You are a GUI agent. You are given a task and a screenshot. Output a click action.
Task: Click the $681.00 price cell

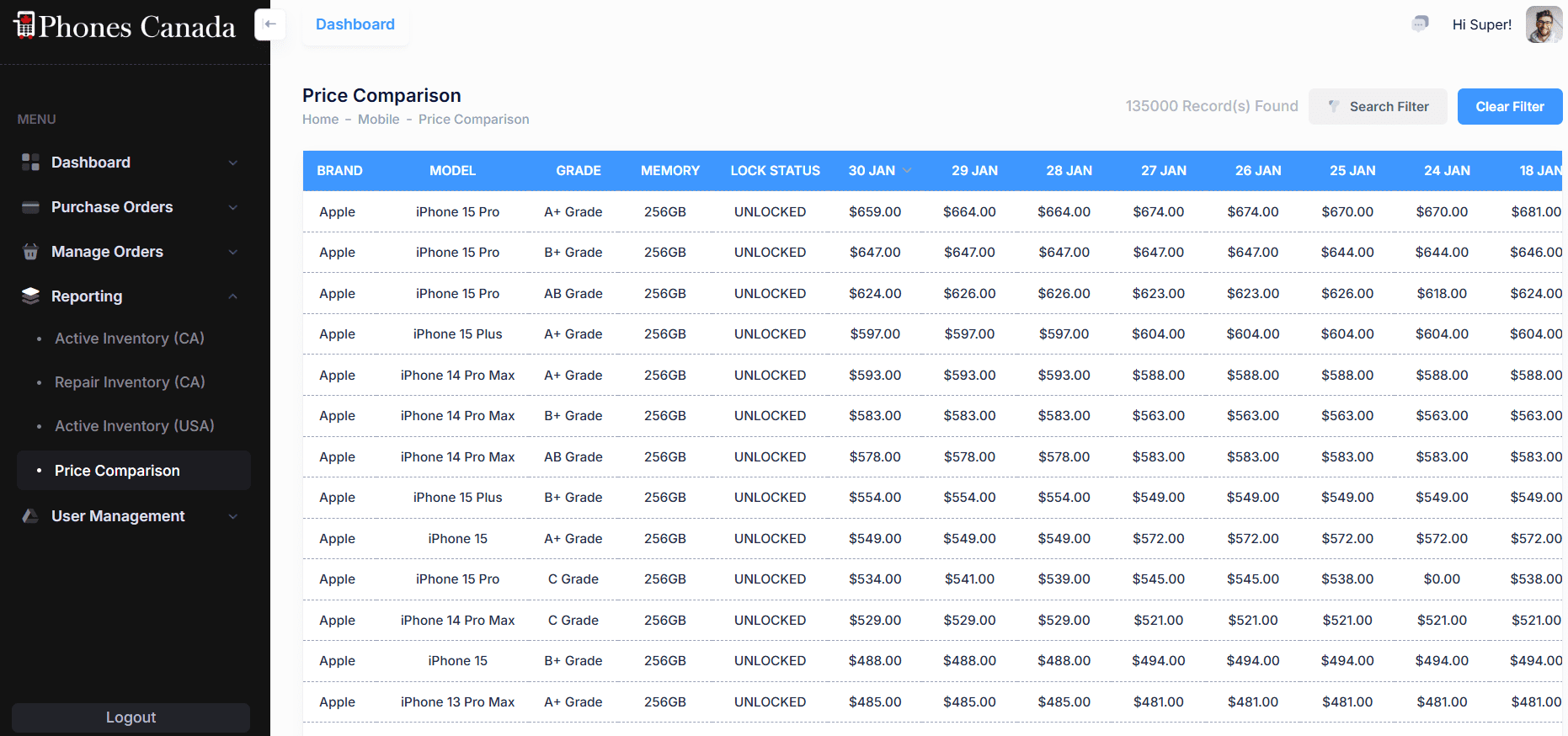pos(1536,211)
